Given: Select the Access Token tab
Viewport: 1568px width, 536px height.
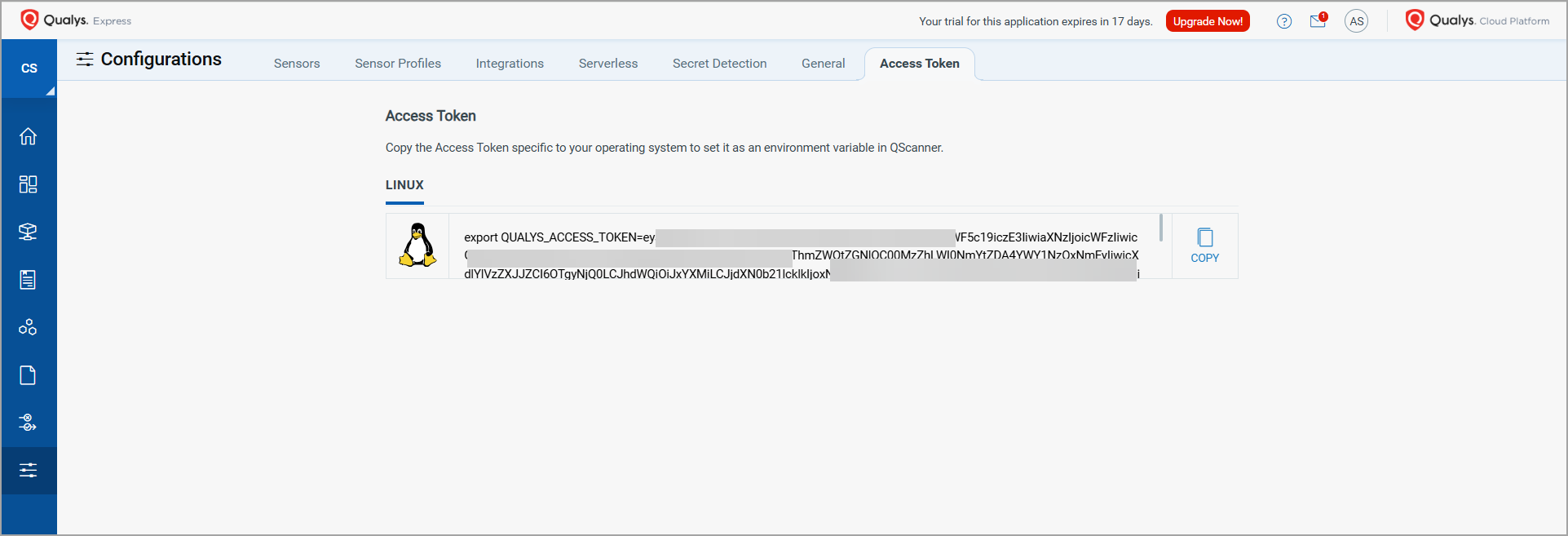Looking at the screenshot, I should [x=920, y=64].
